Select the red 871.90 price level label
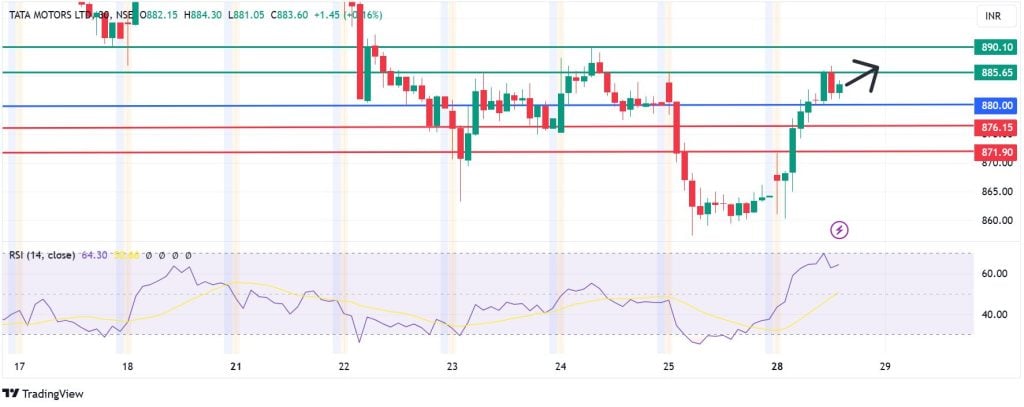This screenshot has height=407, width=1024. (x=996, y=152)
